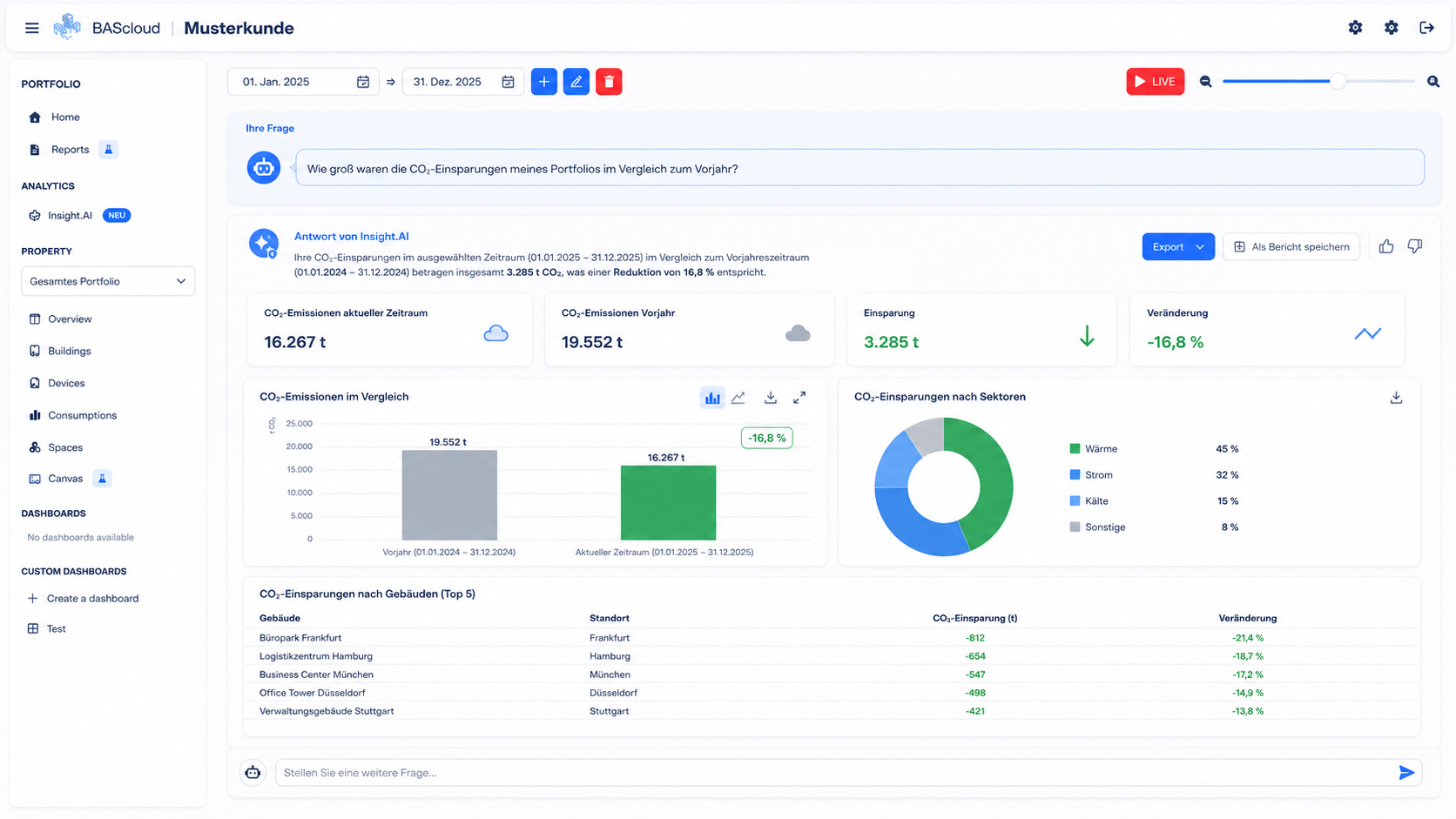Send the follow-up question with the arrow icon
Viewport: 1456px width, 819px height.
pos(1406,773)
